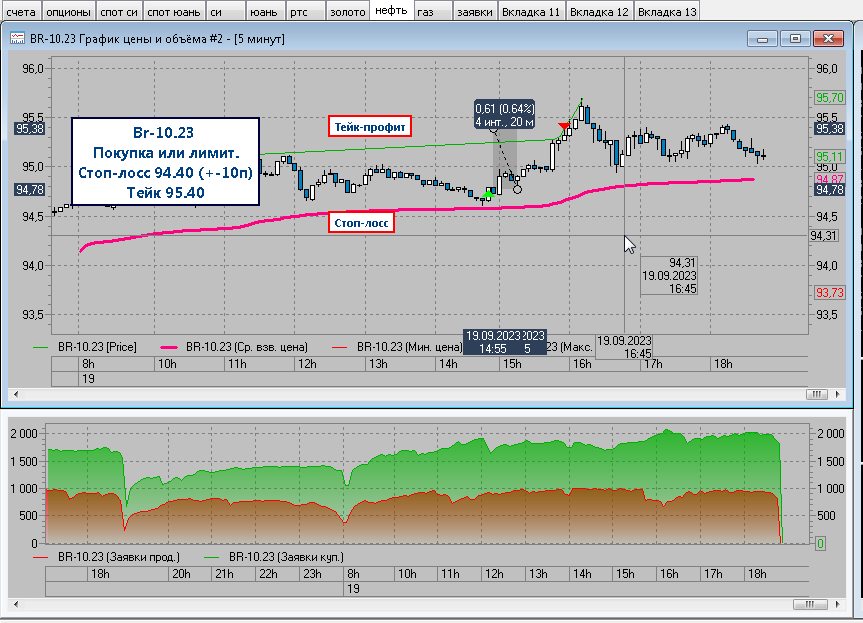Select the Стоп-лосс label box

pyautogui.click(x=361, y=222)
